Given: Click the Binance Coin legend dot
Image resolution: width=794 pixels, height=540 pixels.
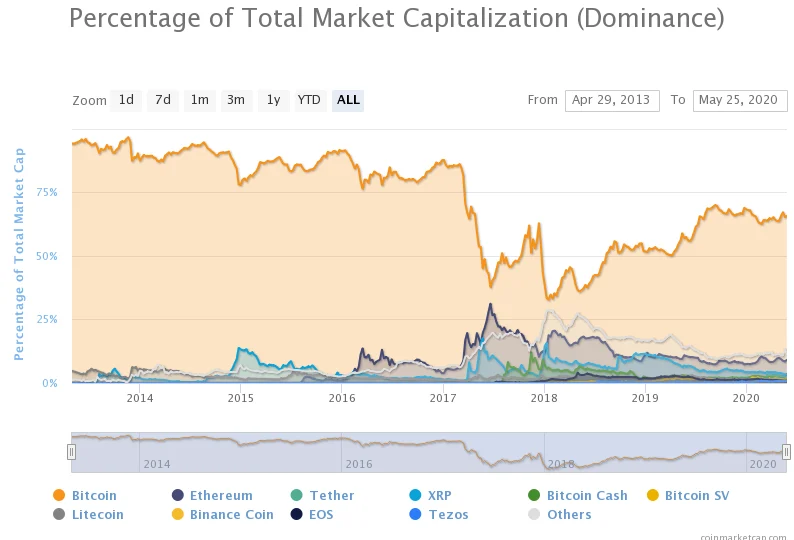Looking at the screenshot, I should tap(177, 514).
